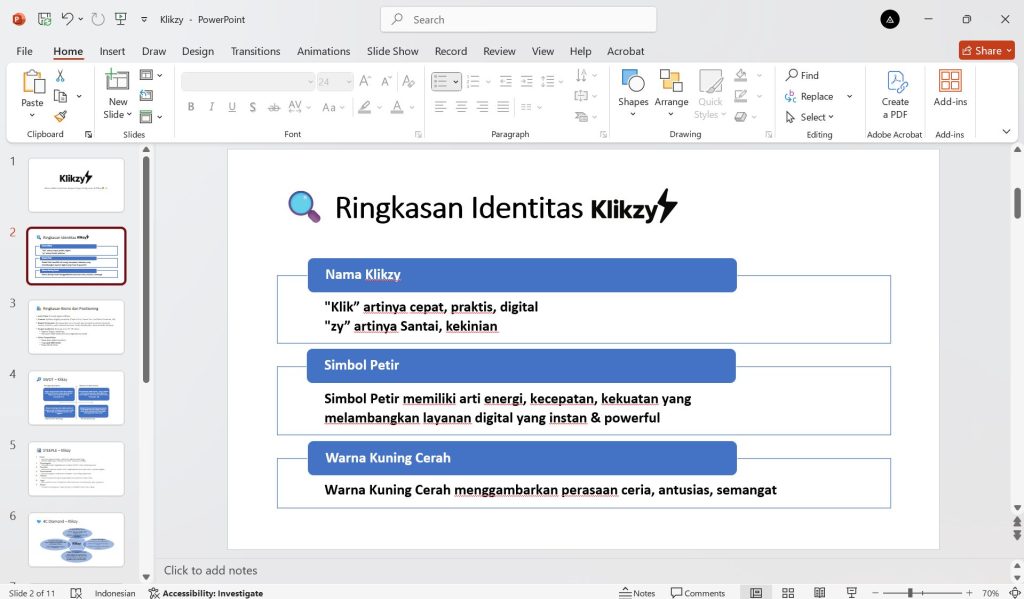Select slide 4 thumbnail in the slide panel
1024x599 pixels.
point(76,397)
